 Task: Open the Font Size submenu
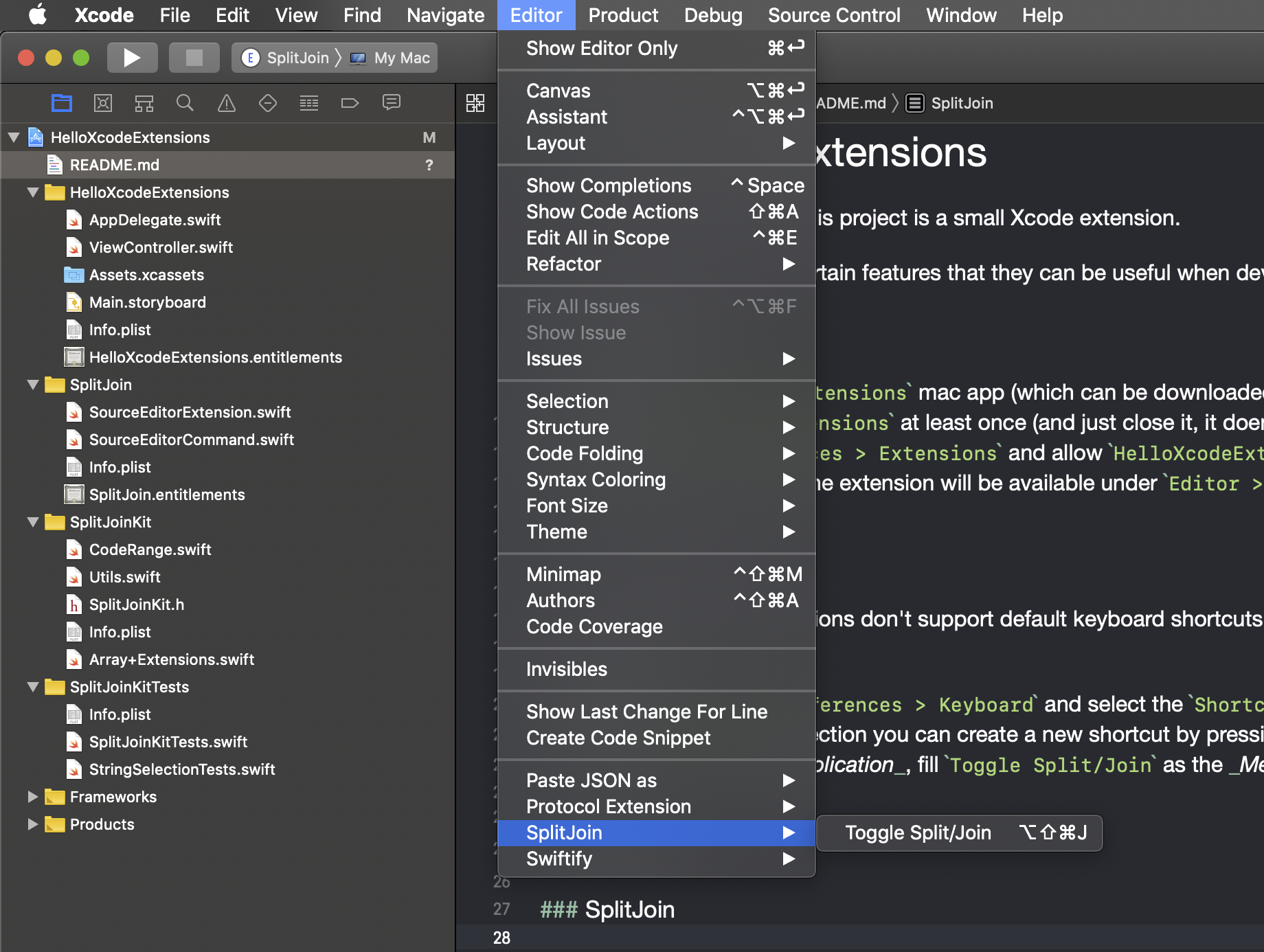(x=656, y=506)
